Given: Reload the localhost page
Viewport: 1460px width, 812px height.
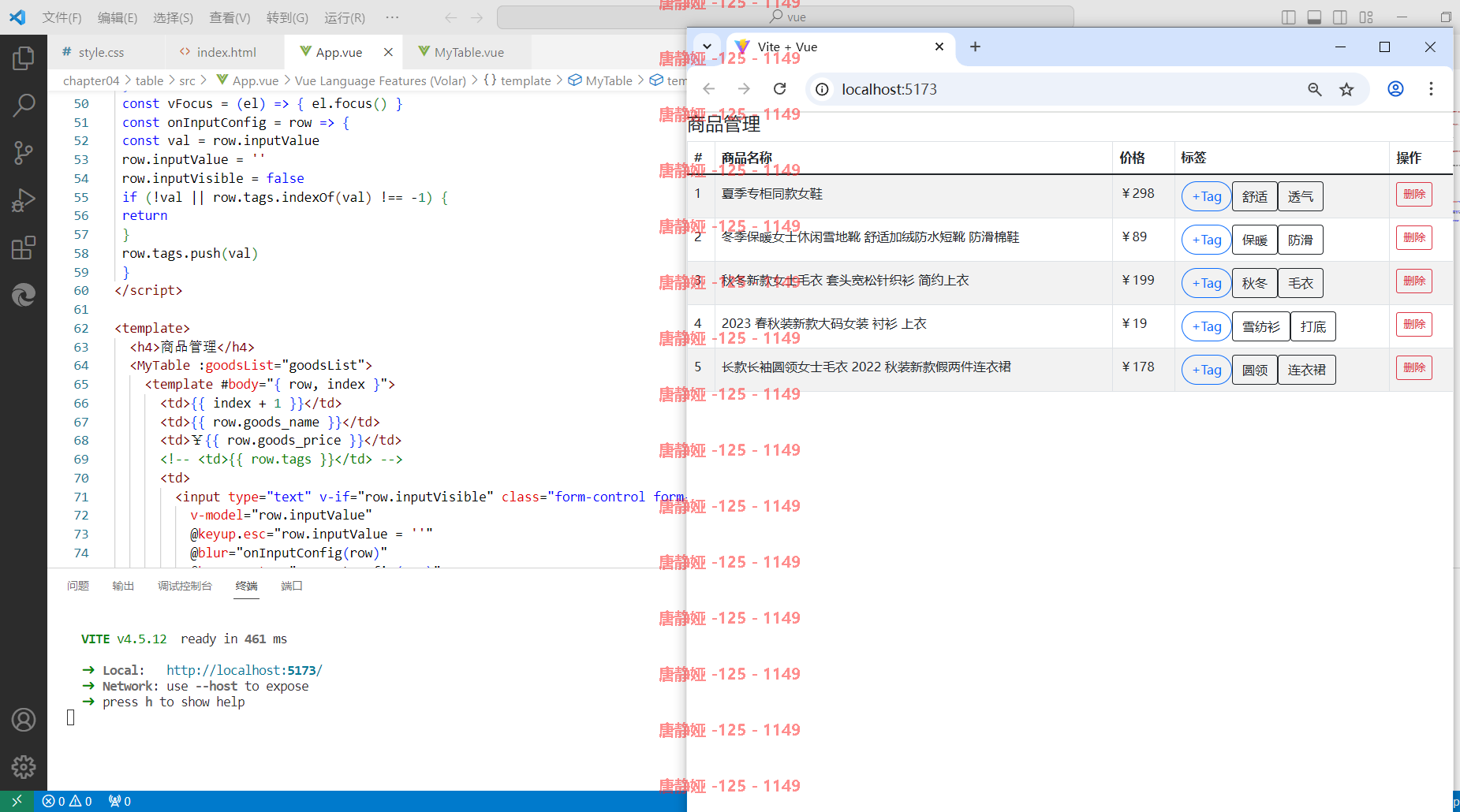Looking at the screenshot, I should (779, 89).
